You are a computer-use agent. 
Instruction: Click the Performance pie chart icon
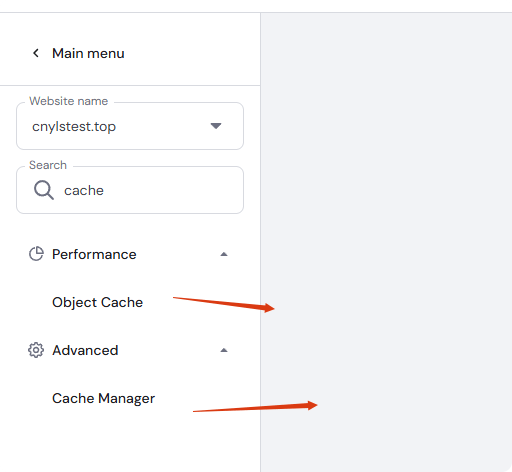[36, 254]
